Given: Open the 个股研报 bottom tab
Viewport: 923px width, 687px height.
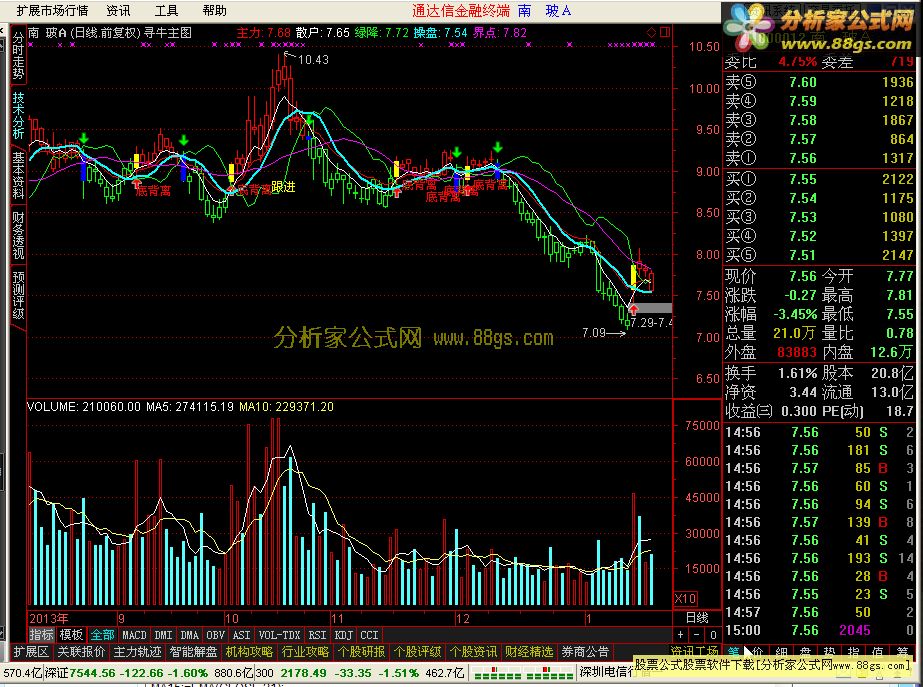Looking at the screenshot, I should [x=361, y=652].
